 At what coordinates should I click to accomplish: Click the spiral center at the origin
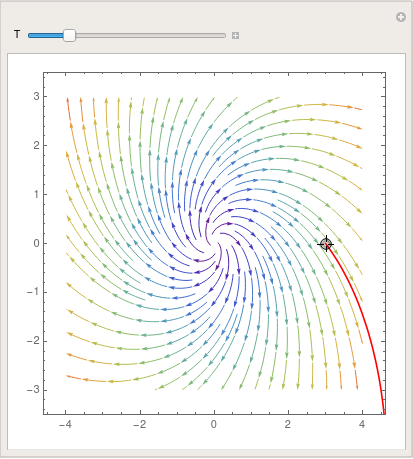point(214,243)
